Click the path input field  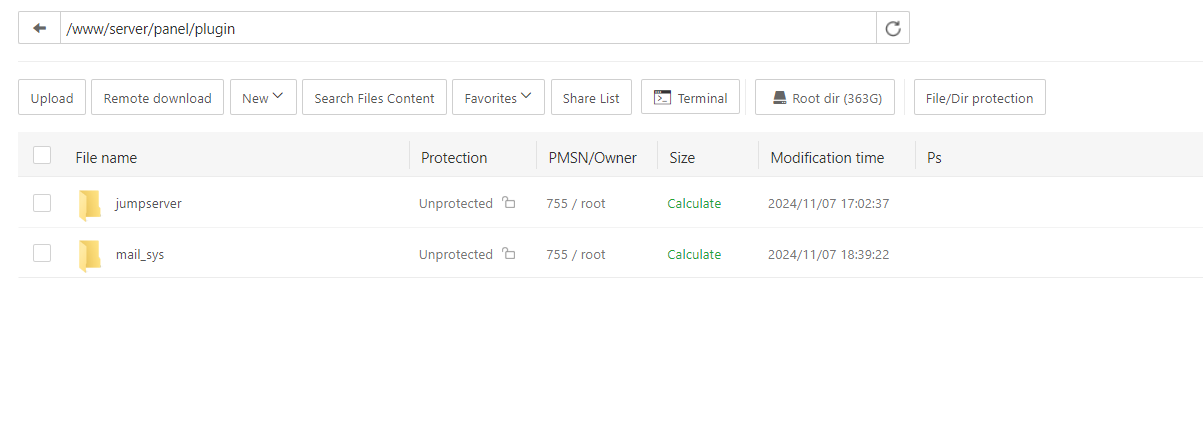[x=466, y=29]
